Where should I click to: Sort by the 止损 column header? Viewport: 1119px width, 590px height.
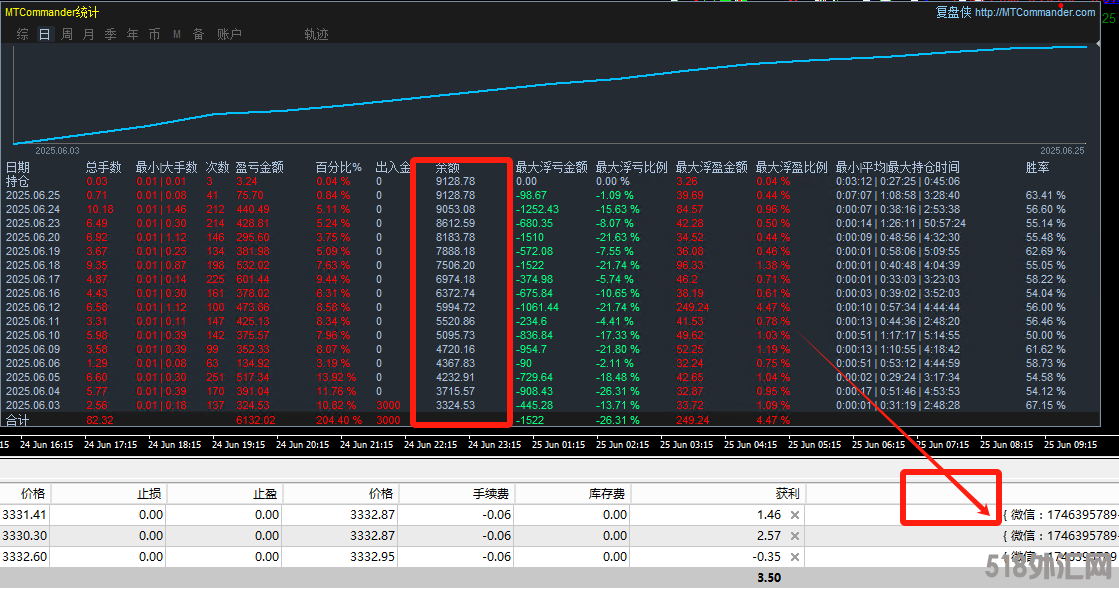(x=148, y=494)
